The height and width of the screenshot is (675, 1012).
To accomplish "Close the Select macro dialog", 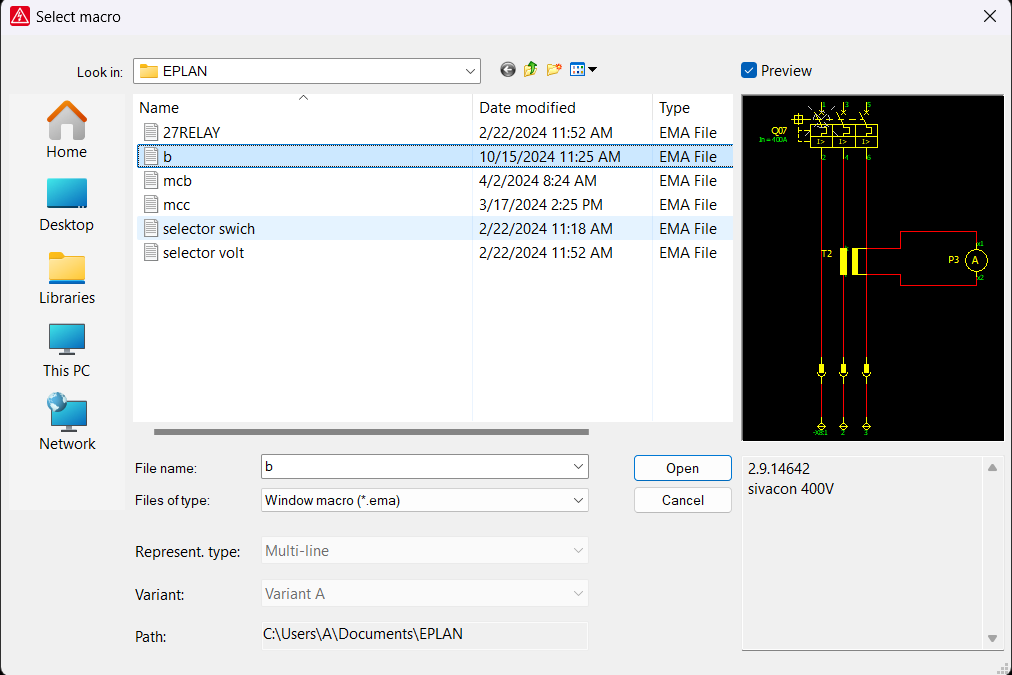I will 990,16.
